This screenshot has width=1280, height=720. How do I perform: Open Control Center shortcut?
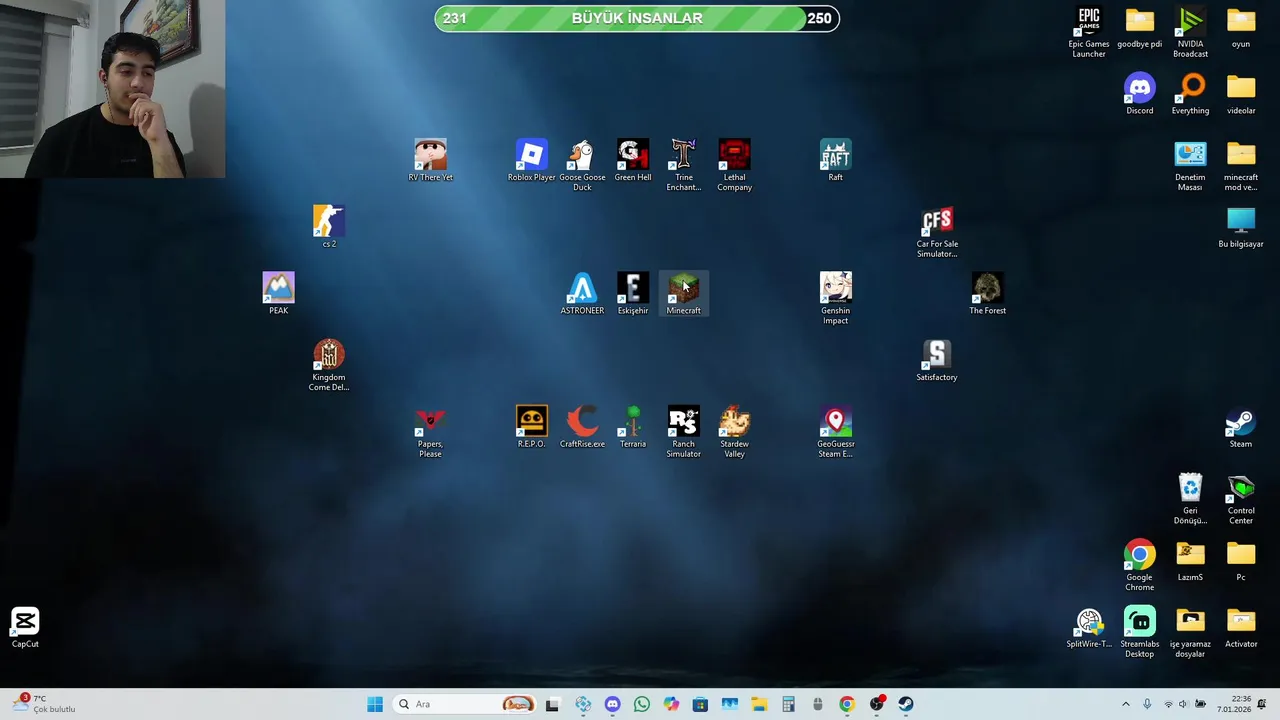click(1241, 498)
